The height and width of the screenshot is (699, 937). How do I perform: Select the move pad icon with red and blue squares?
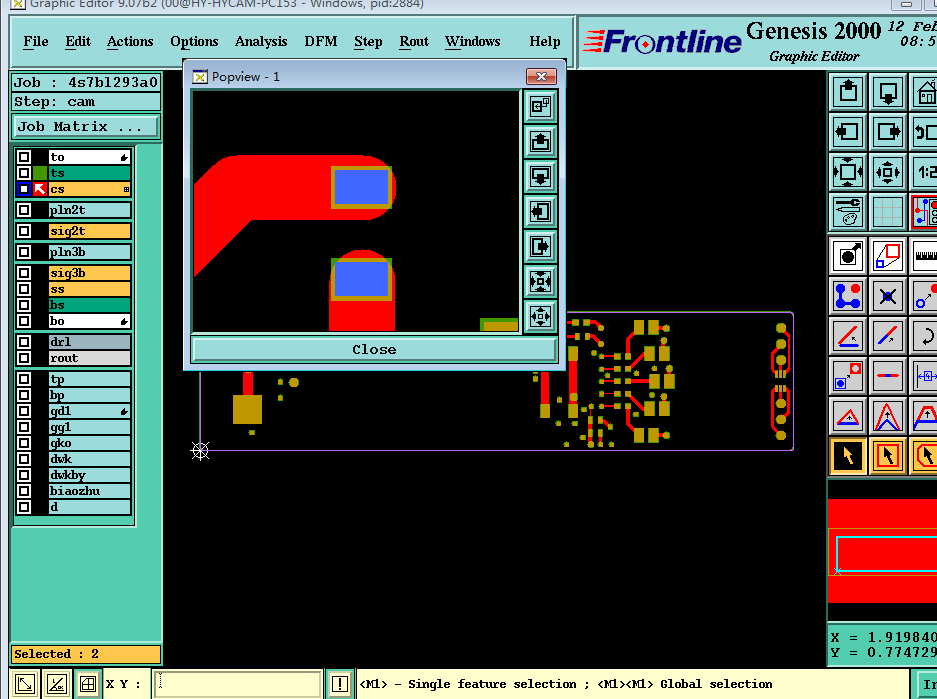[x=848, y=376]
